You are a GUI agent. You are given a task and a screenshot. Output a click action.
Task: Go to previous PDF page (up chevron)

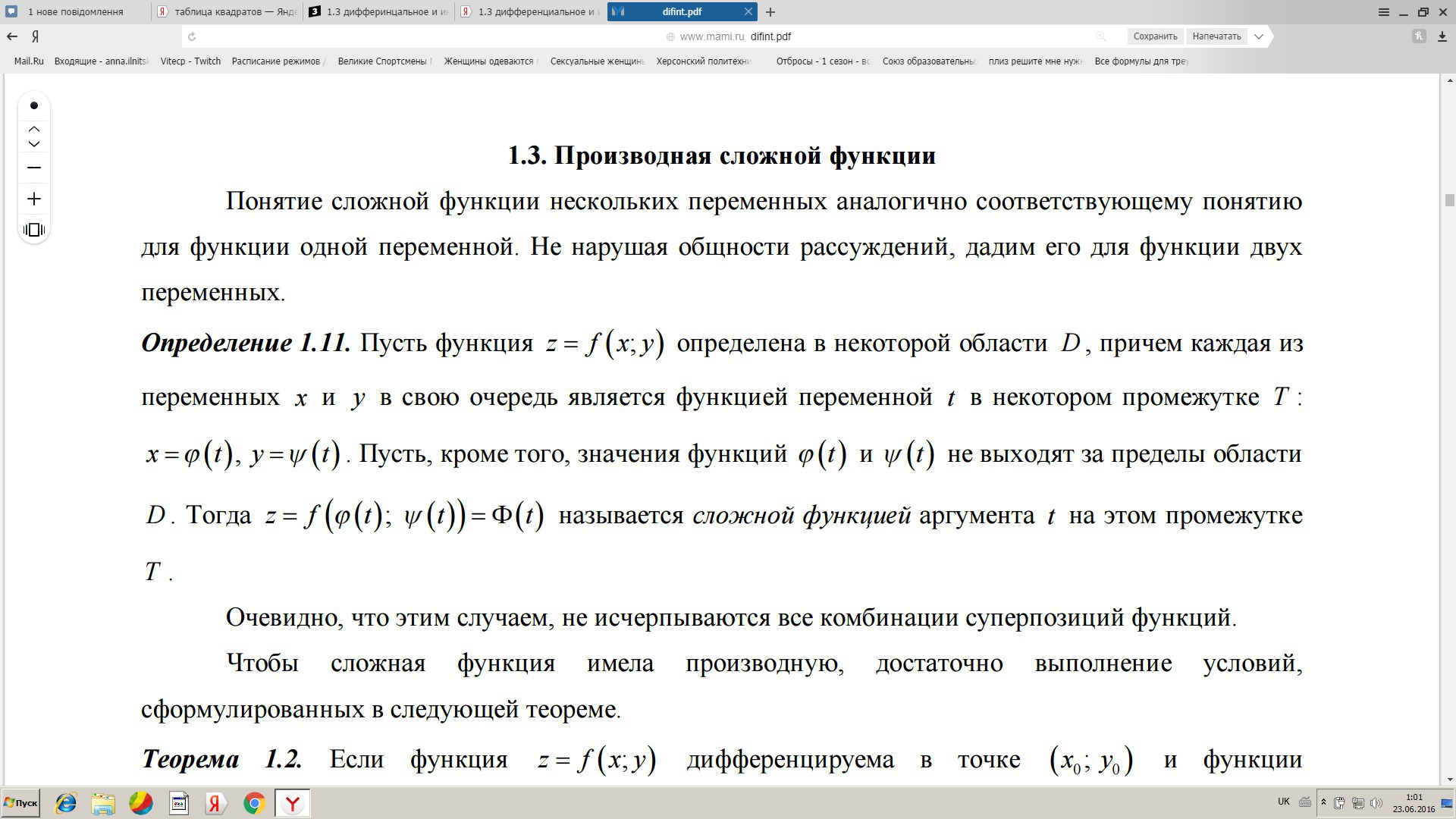(x=34, y=129)
